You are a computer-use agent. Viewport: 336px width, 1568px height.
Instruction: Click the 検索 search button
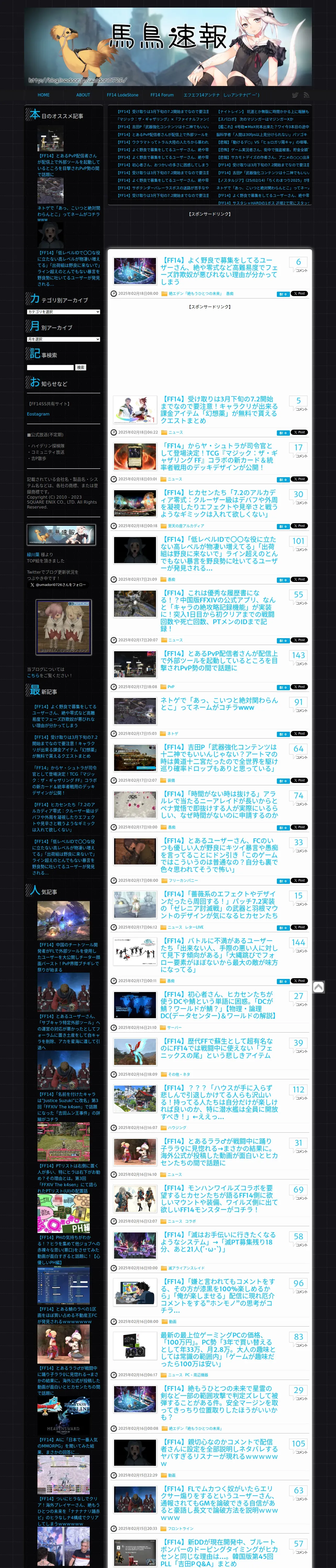[81, 368]
